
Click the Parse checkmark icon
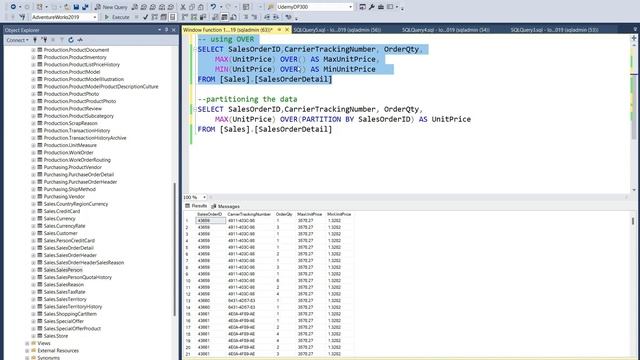[145, 17]
